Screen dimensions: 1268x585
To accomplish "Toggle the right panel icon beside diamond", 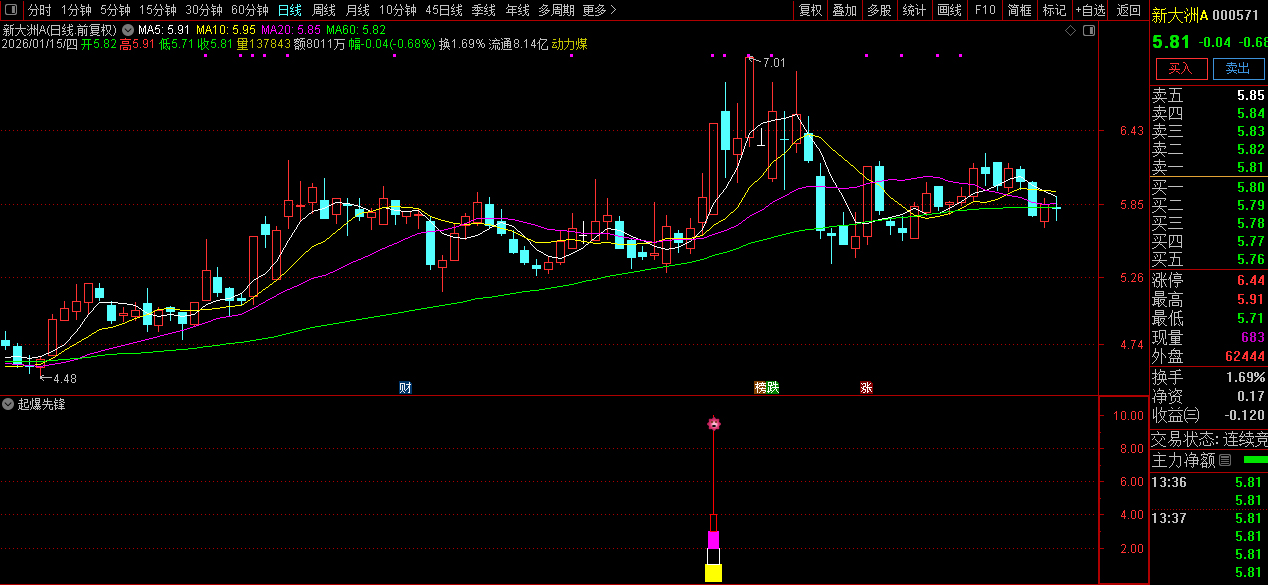I will [x=1089, y=31].
